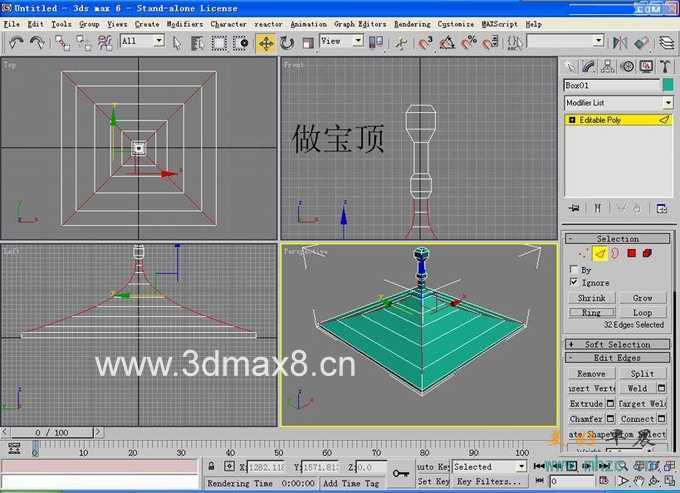This screenshot has width=680, height=493.
Task: Open the File menu
Action: 11,24
